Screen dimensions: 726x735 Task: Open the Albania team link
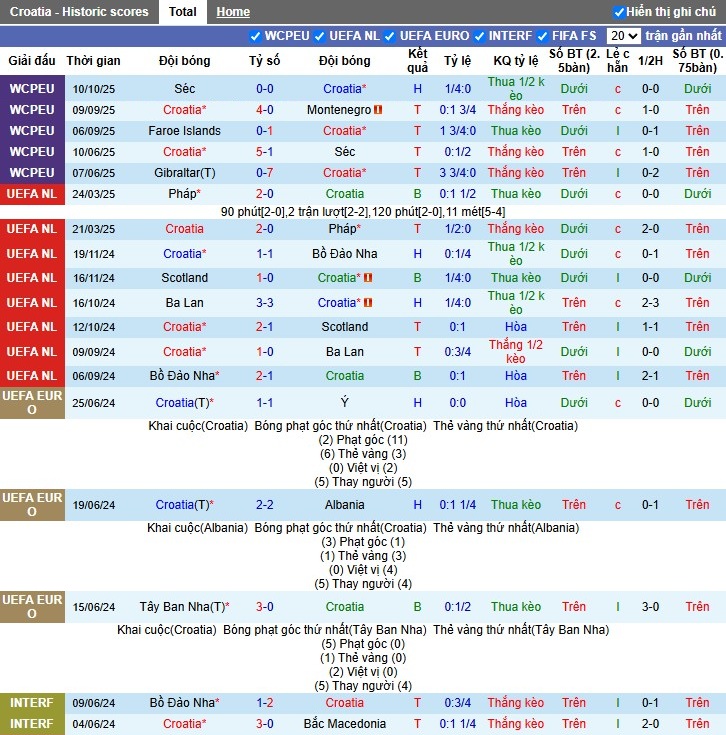point(344,505)
